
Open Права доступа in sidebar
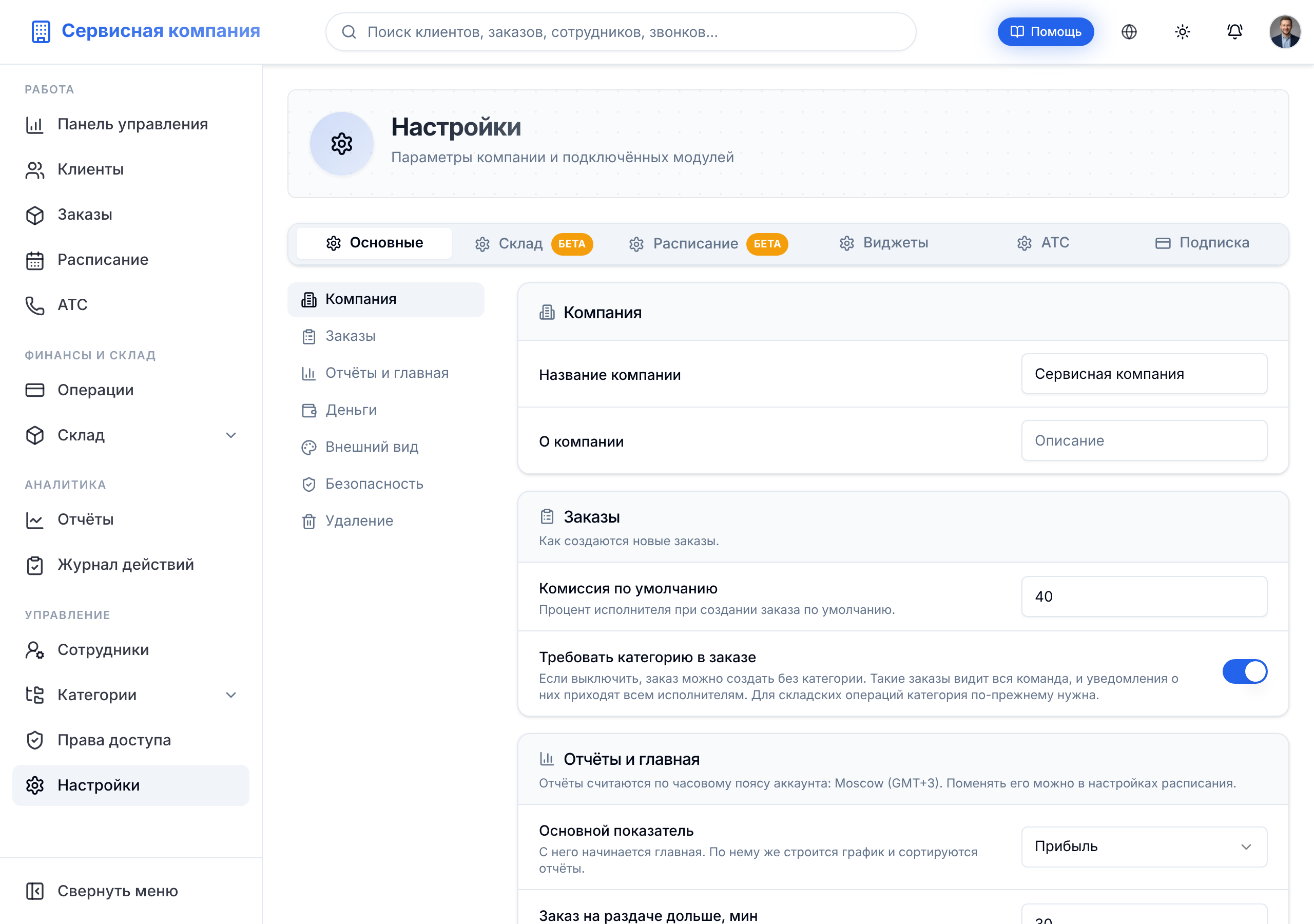tap(131, 740)
